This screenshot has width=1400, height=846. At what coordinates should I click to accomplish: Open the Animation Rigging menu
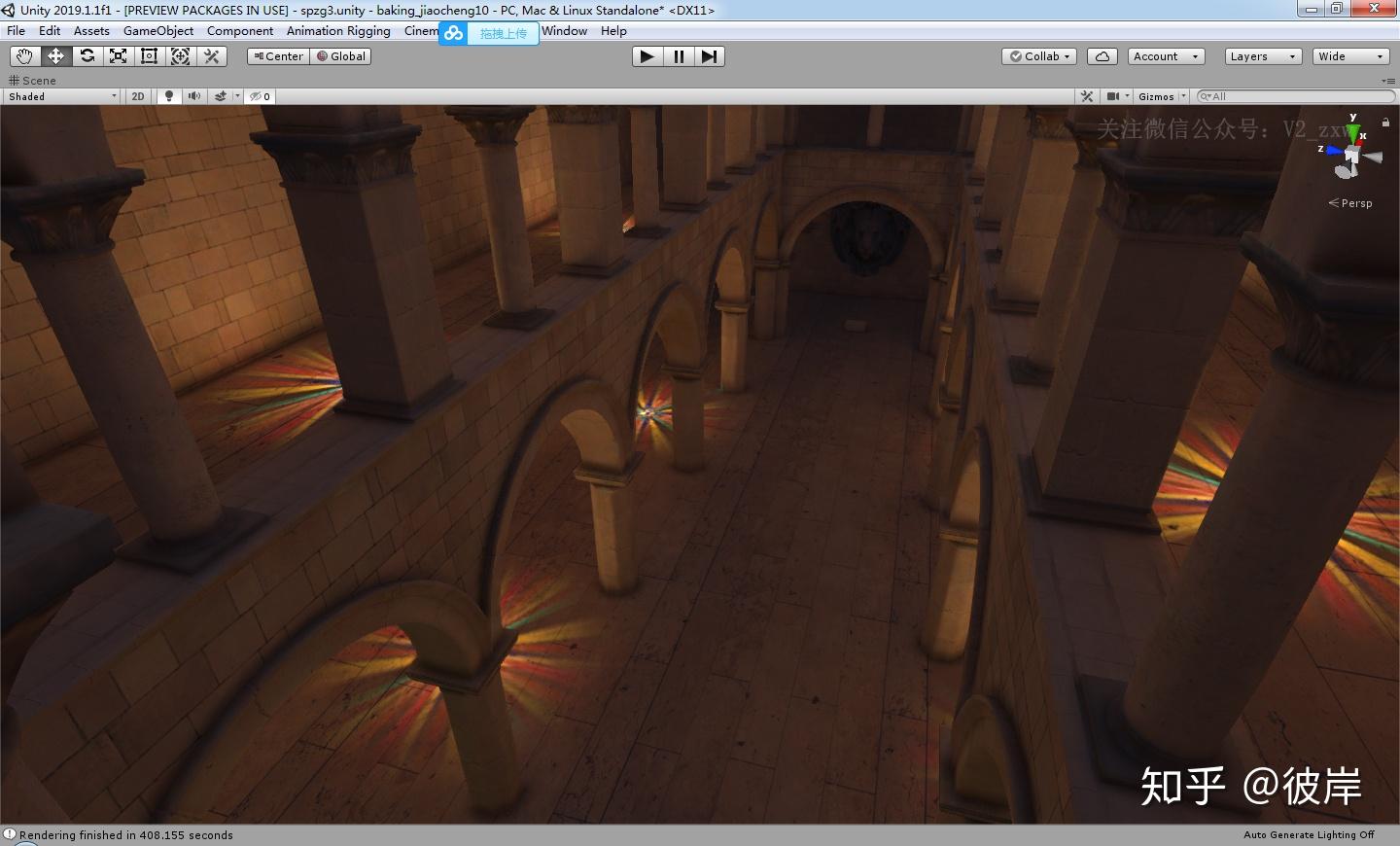(338, 31)
